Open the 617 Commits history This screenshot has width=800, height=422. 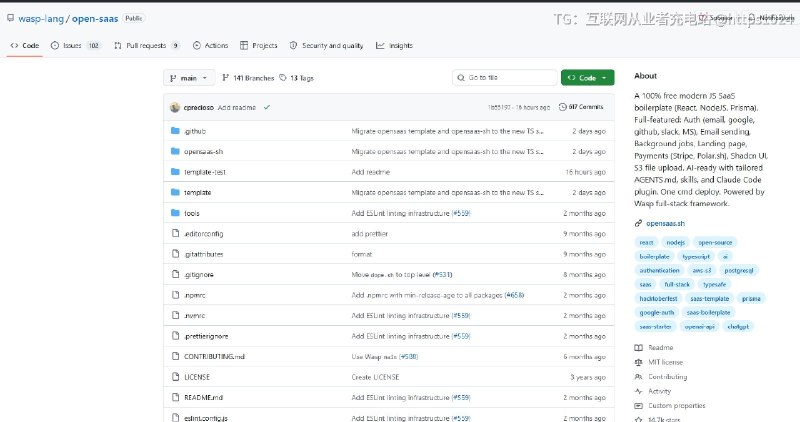pyautogui.click(x=581, y=107)
